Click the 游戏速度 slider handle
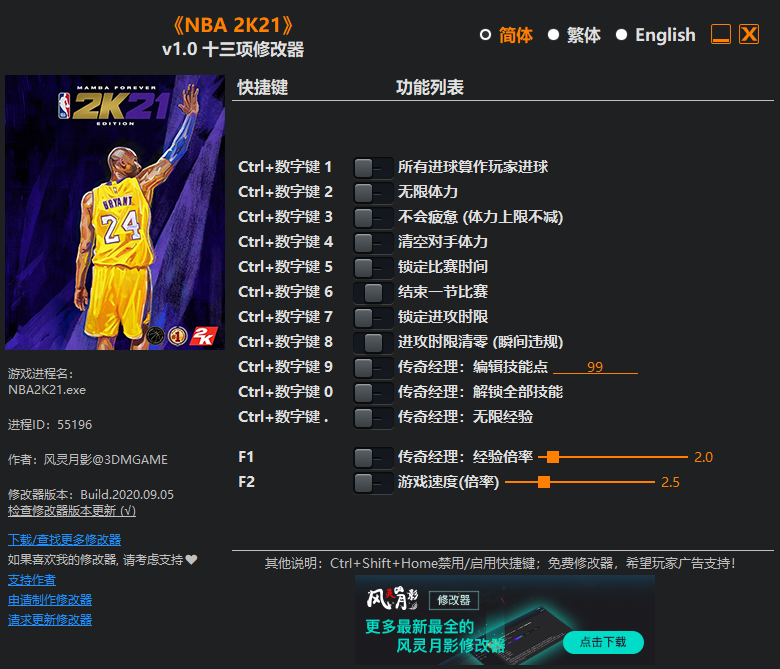The height and width of the screenshot is (669, 780). point(544,482)
